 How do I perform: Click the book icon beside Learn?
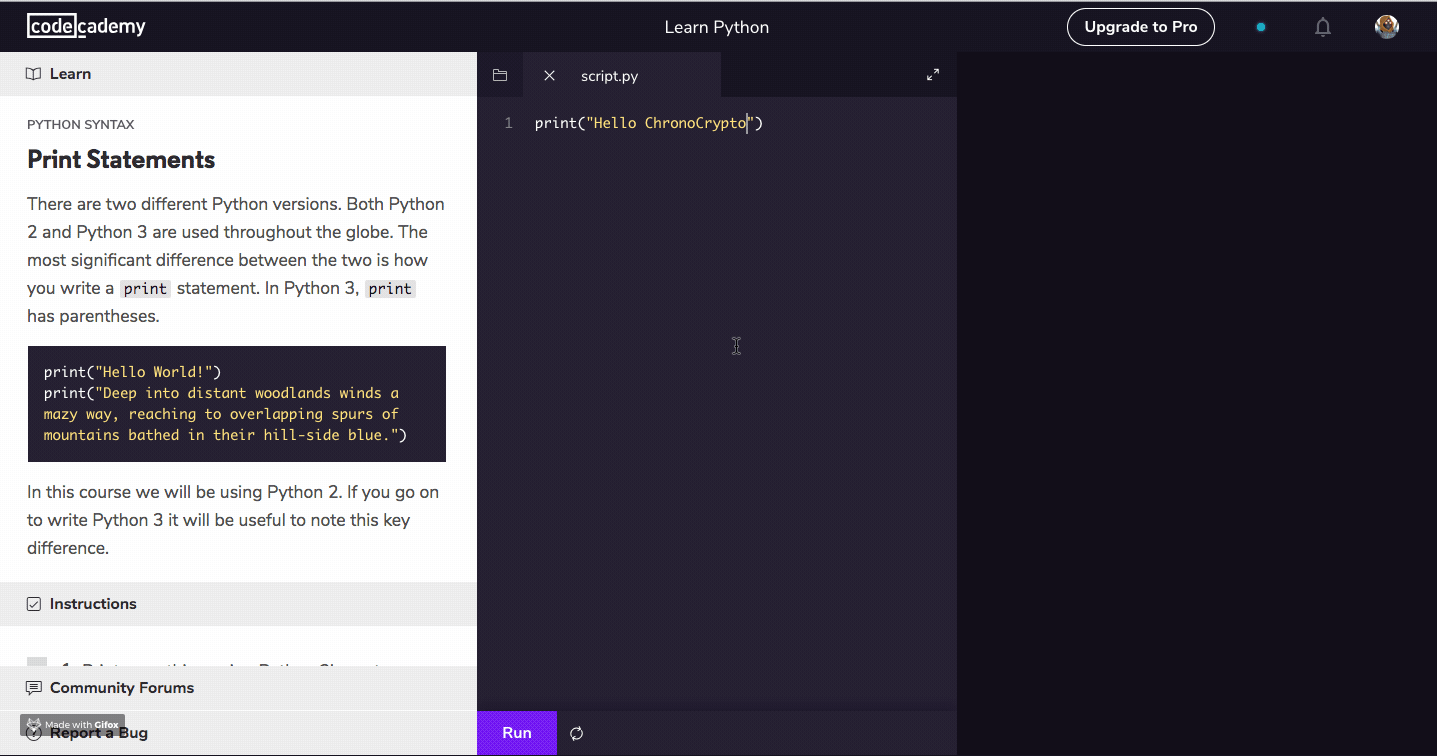coord(34,74)
